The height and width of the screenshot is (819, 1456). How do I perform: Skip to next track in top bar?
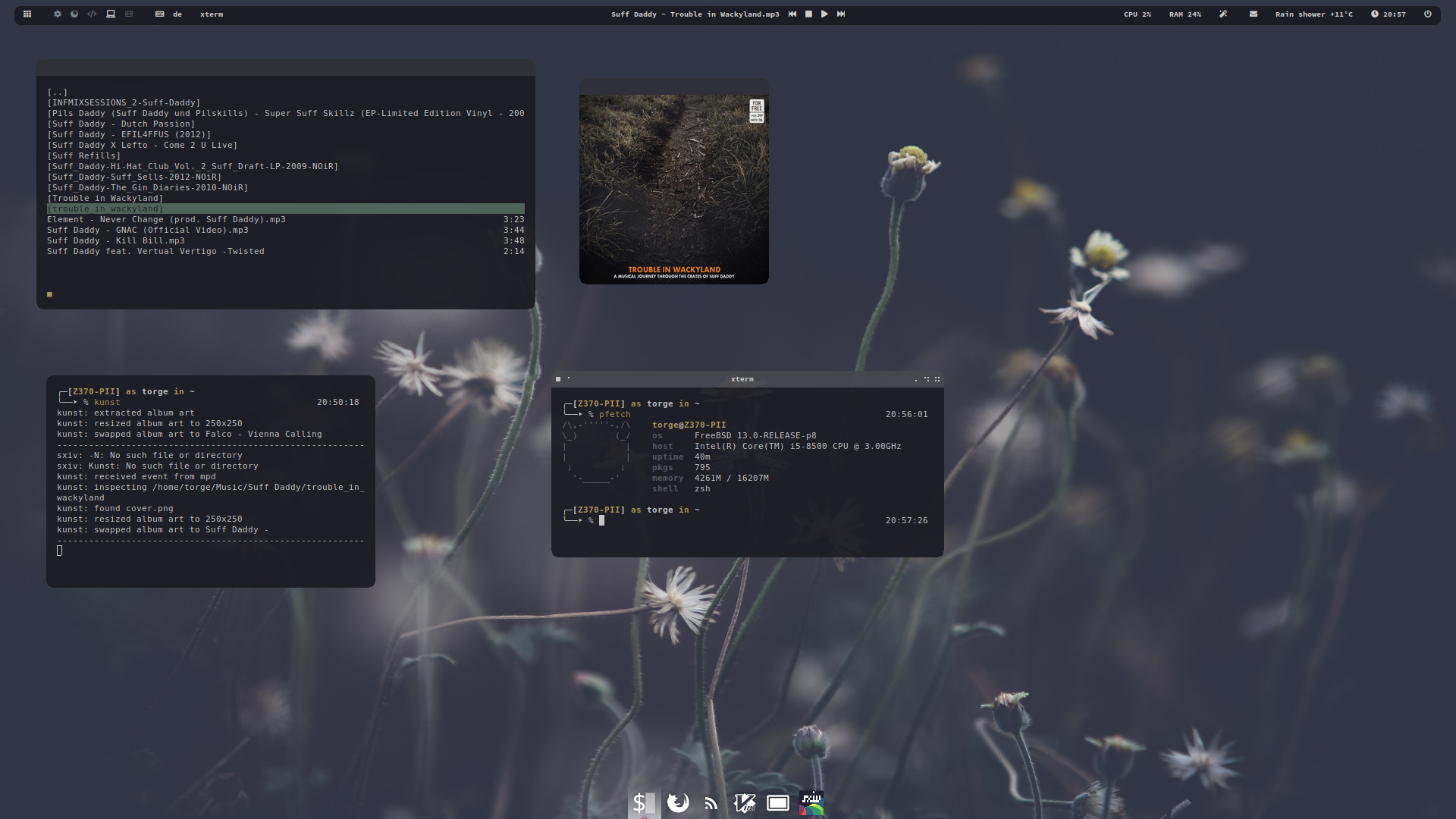click(x=841, y=14)
